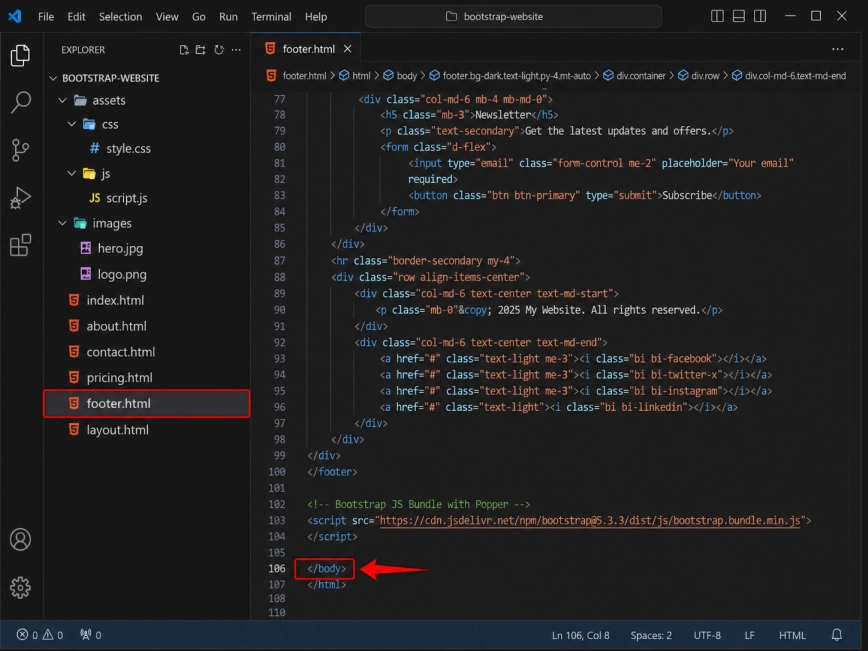Toggle the primary side bar layout

[x=717, y=16]
